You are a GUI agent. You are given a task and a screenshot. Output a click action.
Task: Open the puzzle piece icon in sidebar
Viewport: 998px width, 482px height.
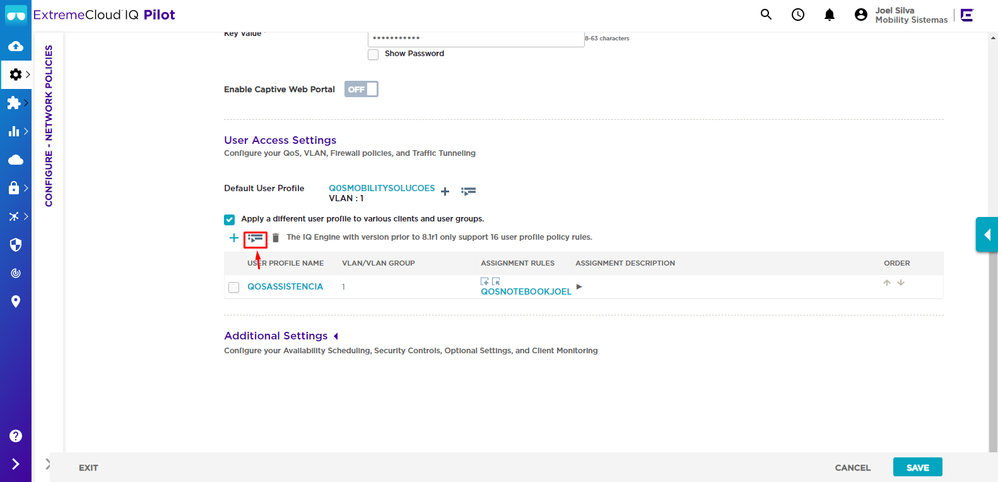pos(15,103)
